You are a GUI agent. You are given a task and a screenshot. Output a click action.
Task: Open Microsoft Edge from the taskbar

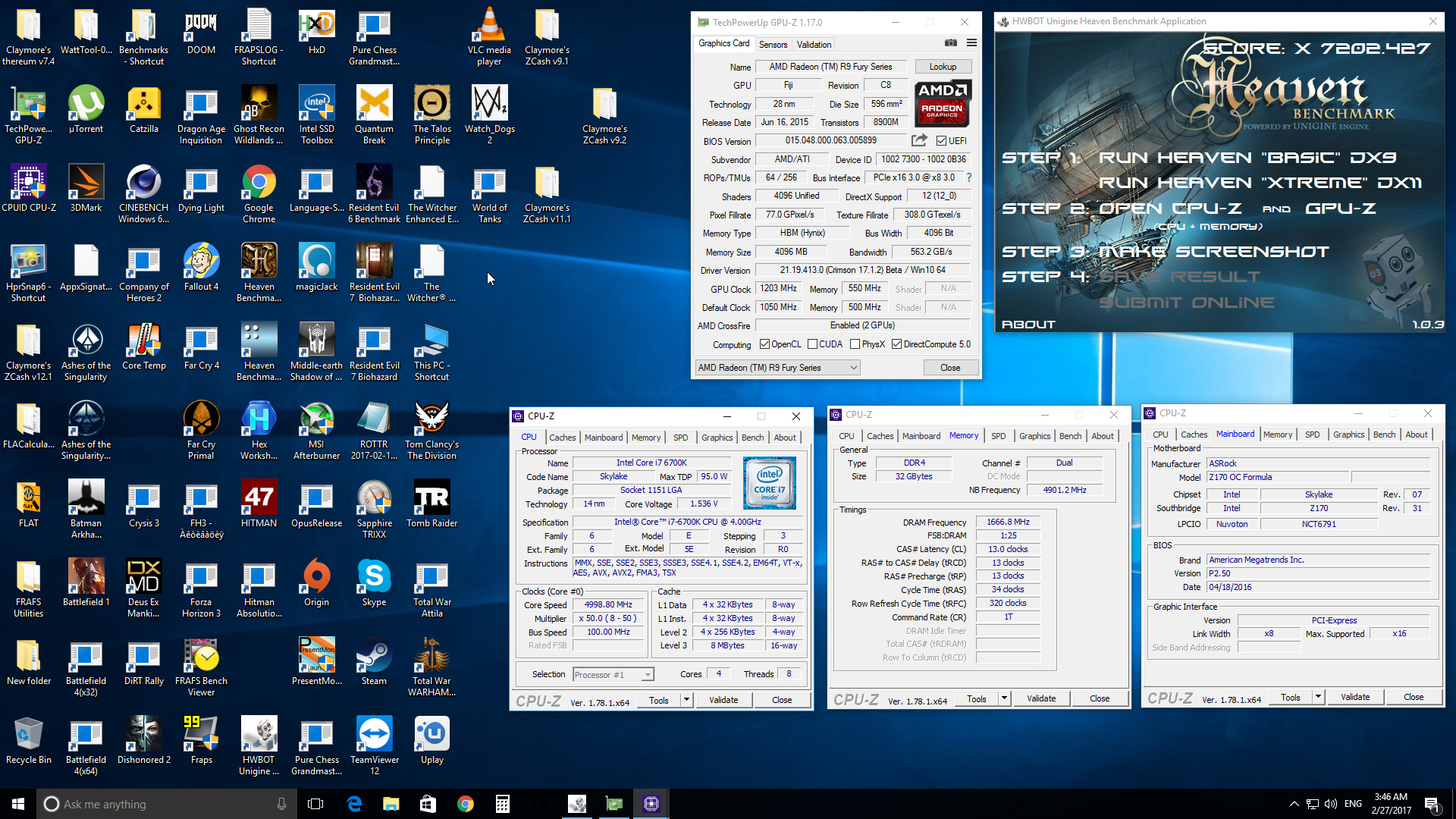click(x=354, y=804)
